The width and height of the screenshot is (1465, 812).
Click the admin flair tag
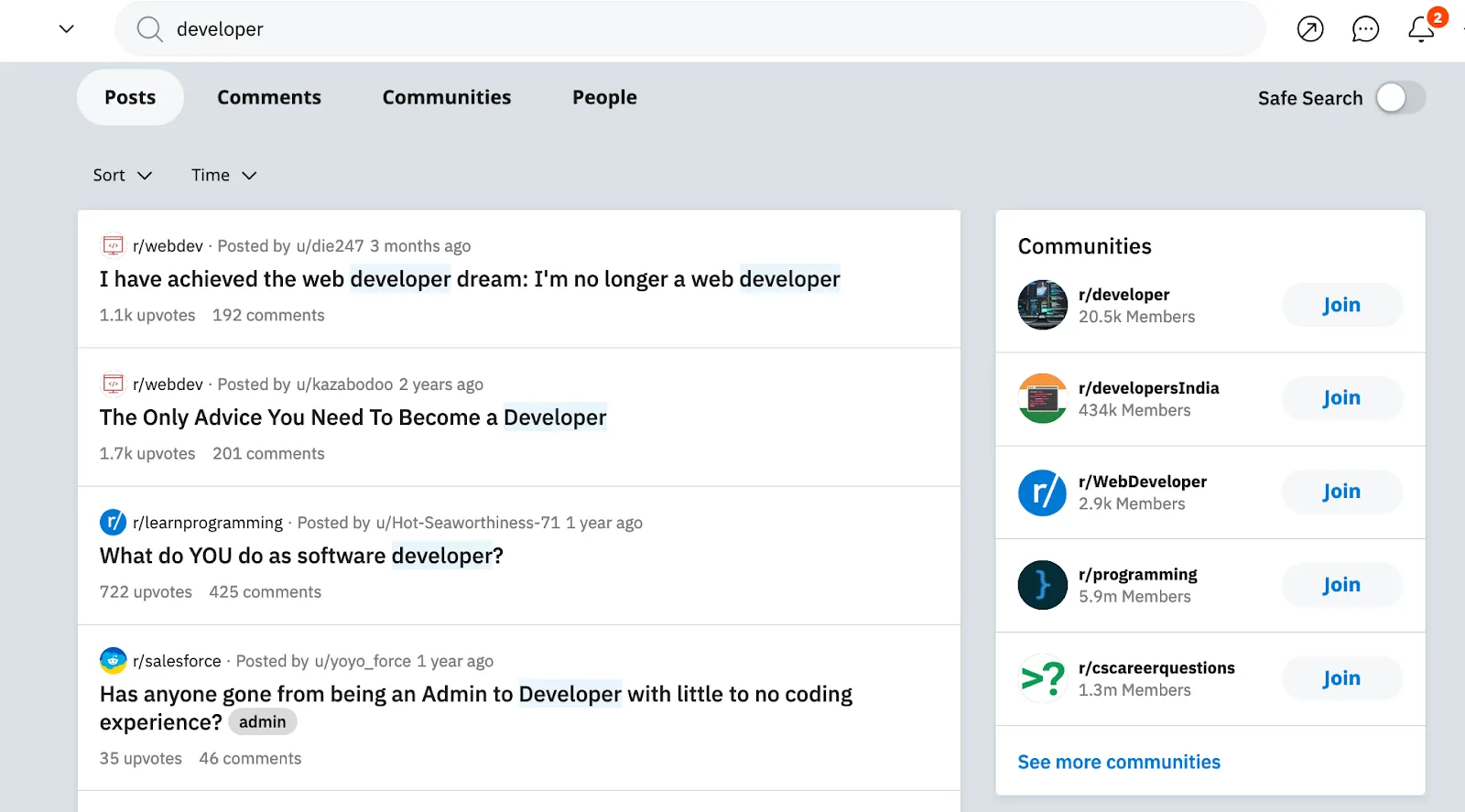coord(262,722)
